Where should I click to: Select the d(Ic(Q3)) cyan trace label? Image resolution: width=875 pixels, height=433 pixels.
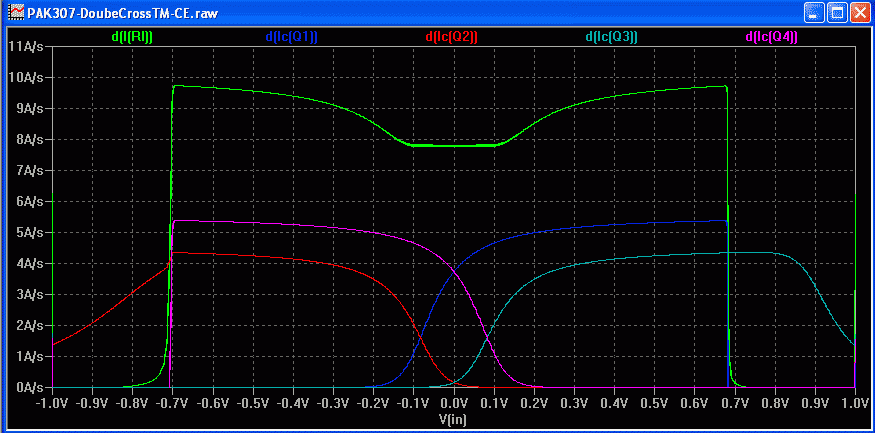tap(611, 36)
